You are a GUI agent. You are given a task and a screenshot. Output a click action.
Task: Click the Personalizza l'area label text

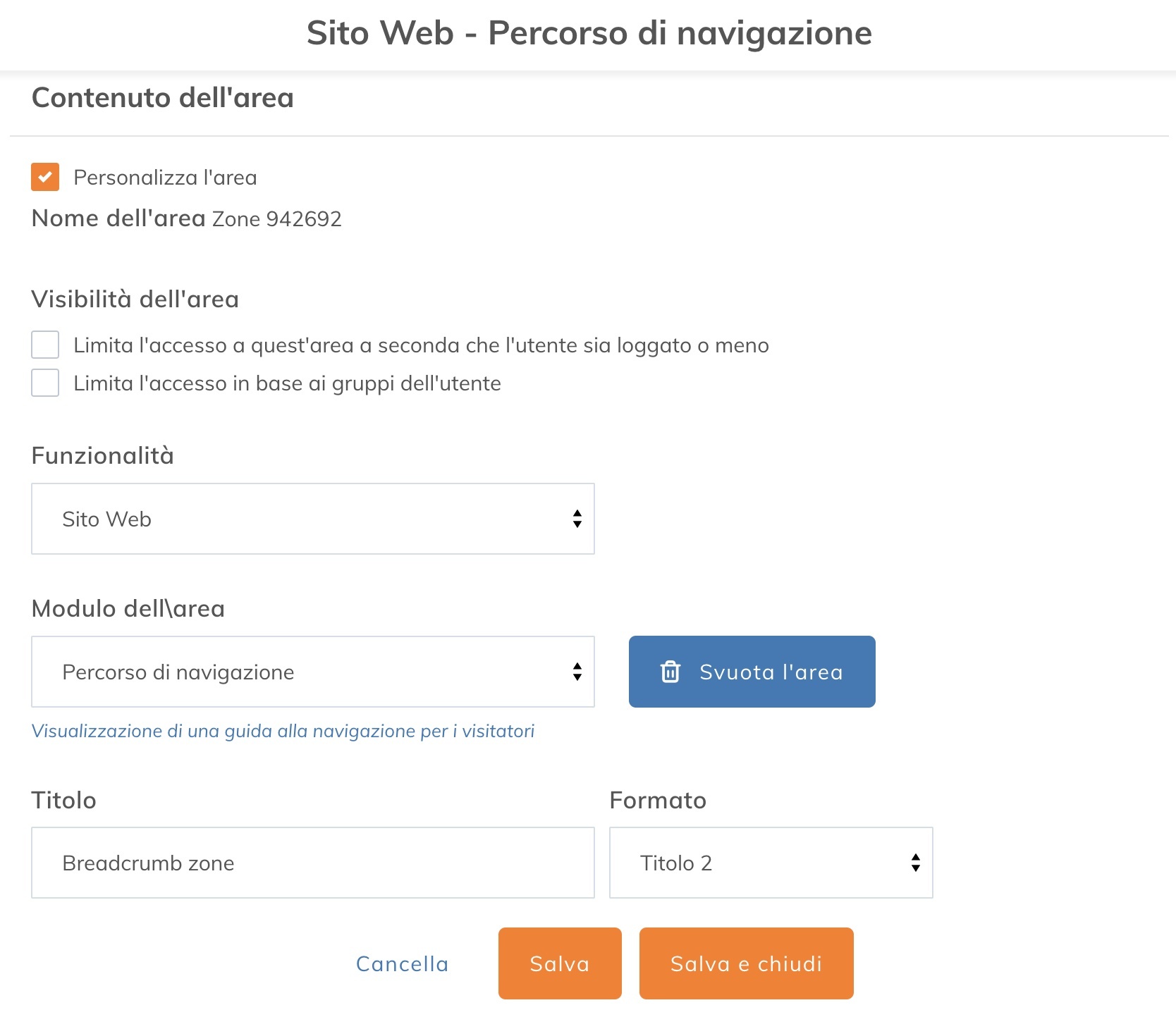[165, 178]
